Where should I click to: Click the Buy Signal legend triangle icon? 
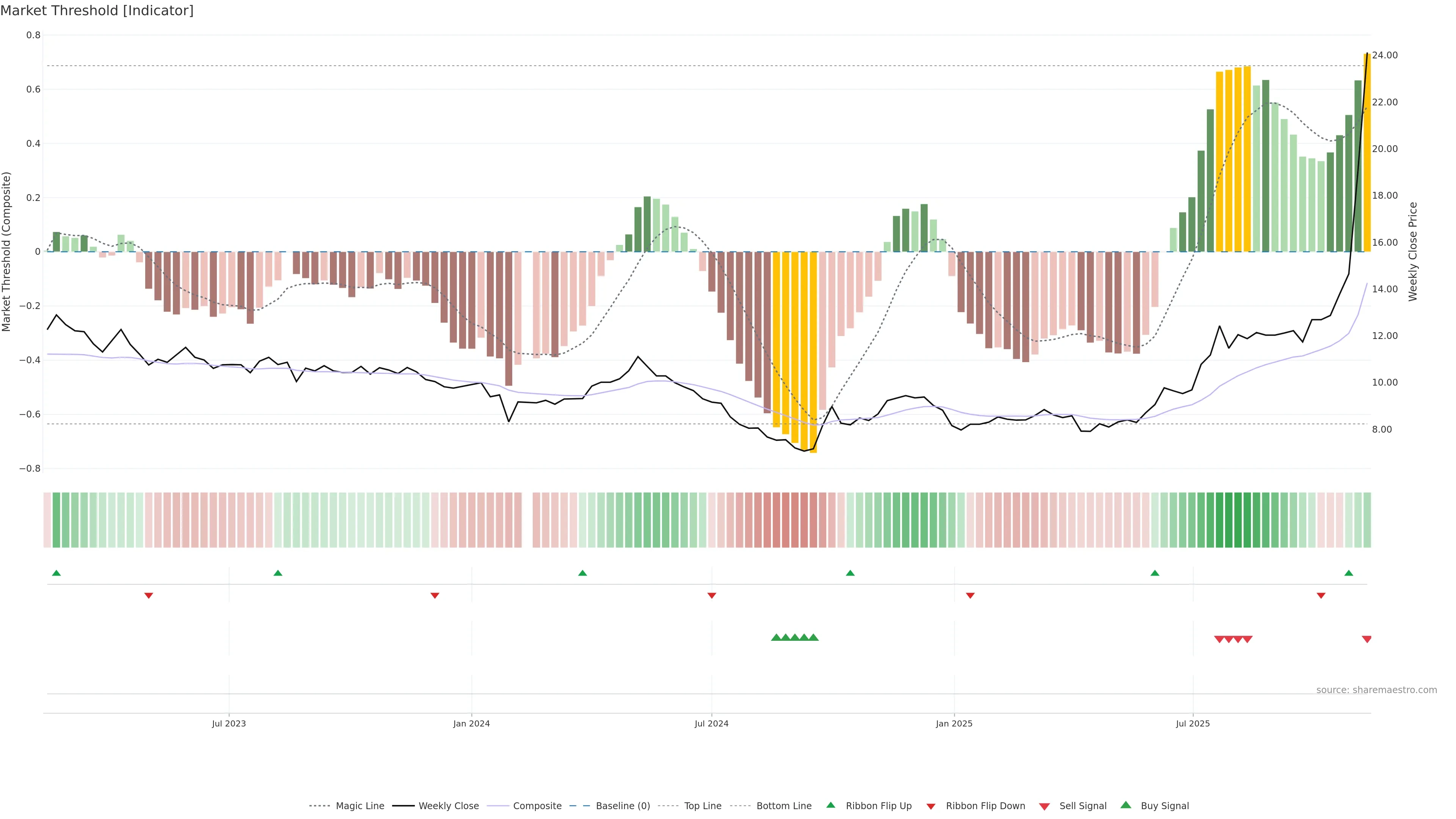(x=1125, y=805)
